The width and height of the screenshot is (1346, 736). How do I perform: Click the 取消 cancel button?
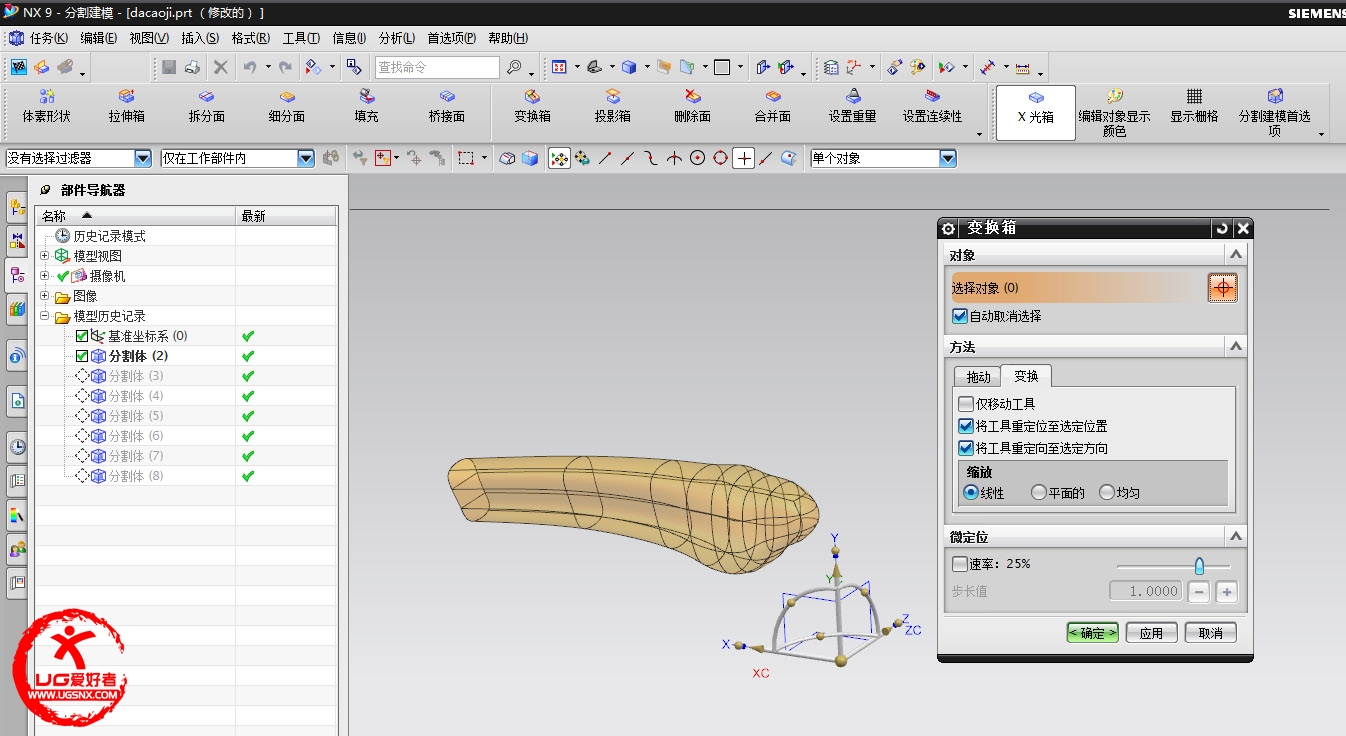pos(1210,633)
